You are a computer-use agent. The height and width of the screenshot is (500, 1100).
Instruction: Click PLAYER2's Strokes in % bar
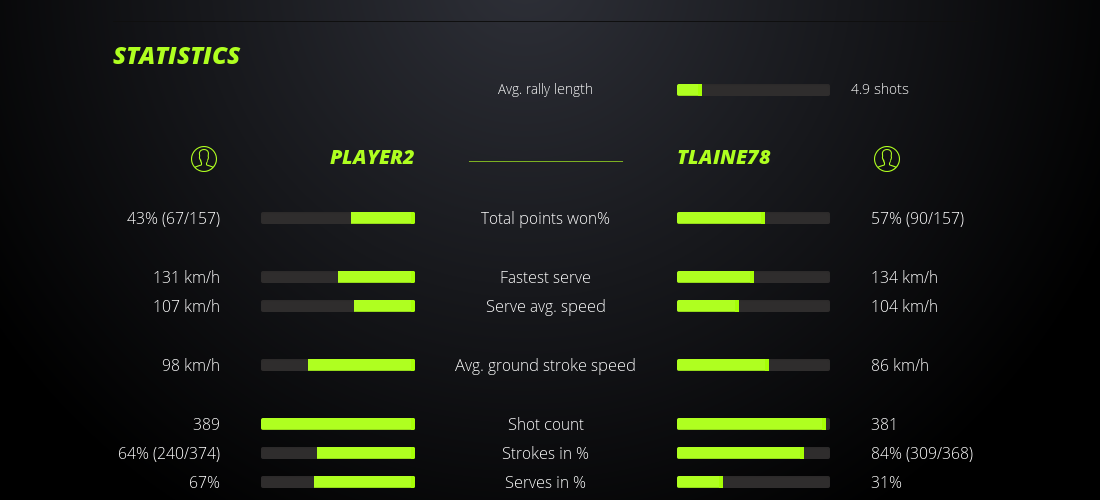[338, 453]
